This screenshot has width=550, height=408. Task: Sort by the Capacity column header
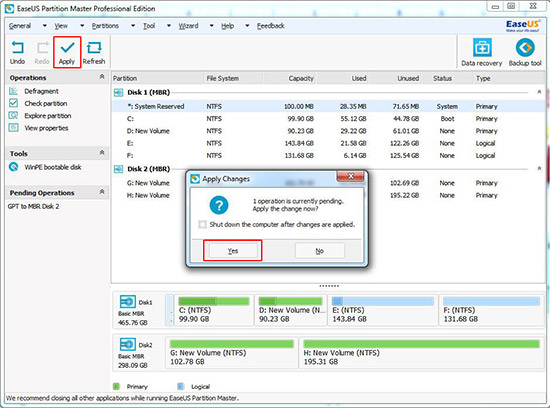point(289,78)
